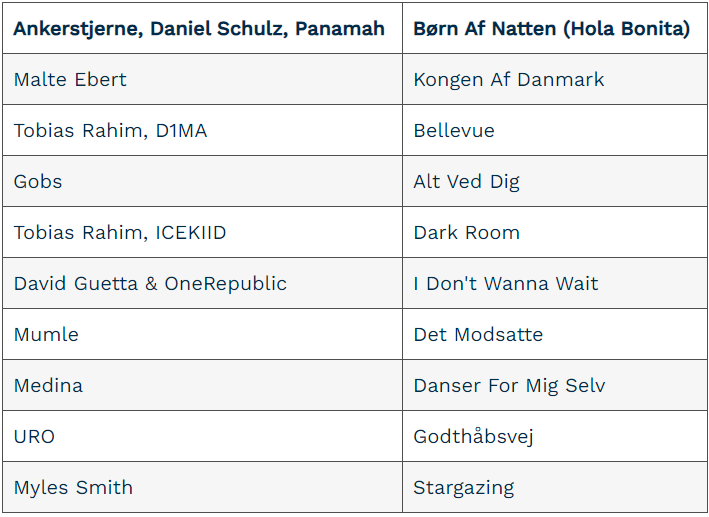Click the Dark Room song title

[467, 232]
